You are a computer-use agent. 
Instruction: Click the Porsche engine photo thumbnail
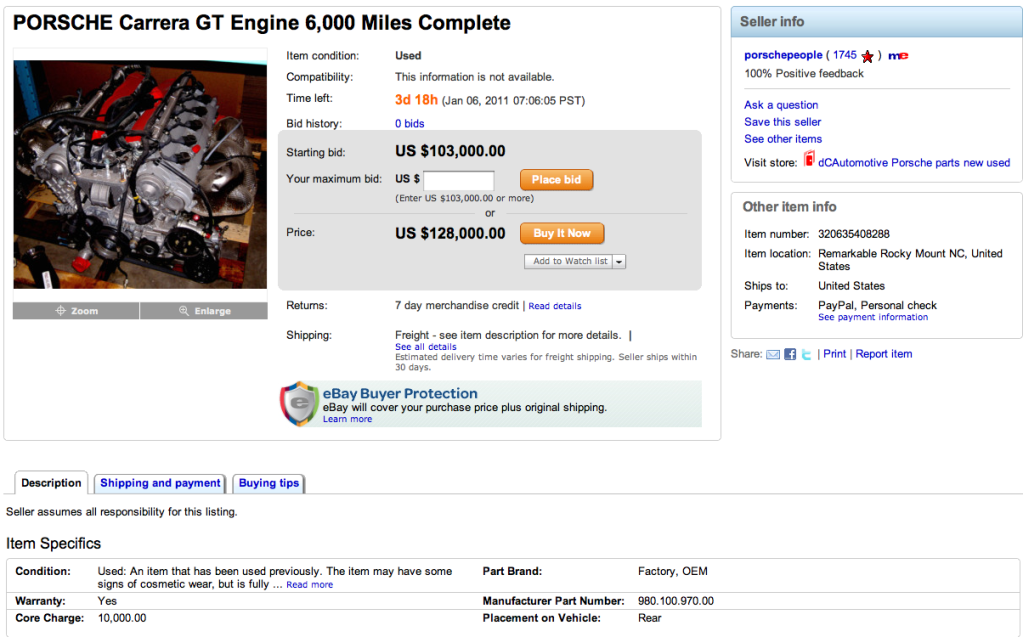(x=140, y=174)
